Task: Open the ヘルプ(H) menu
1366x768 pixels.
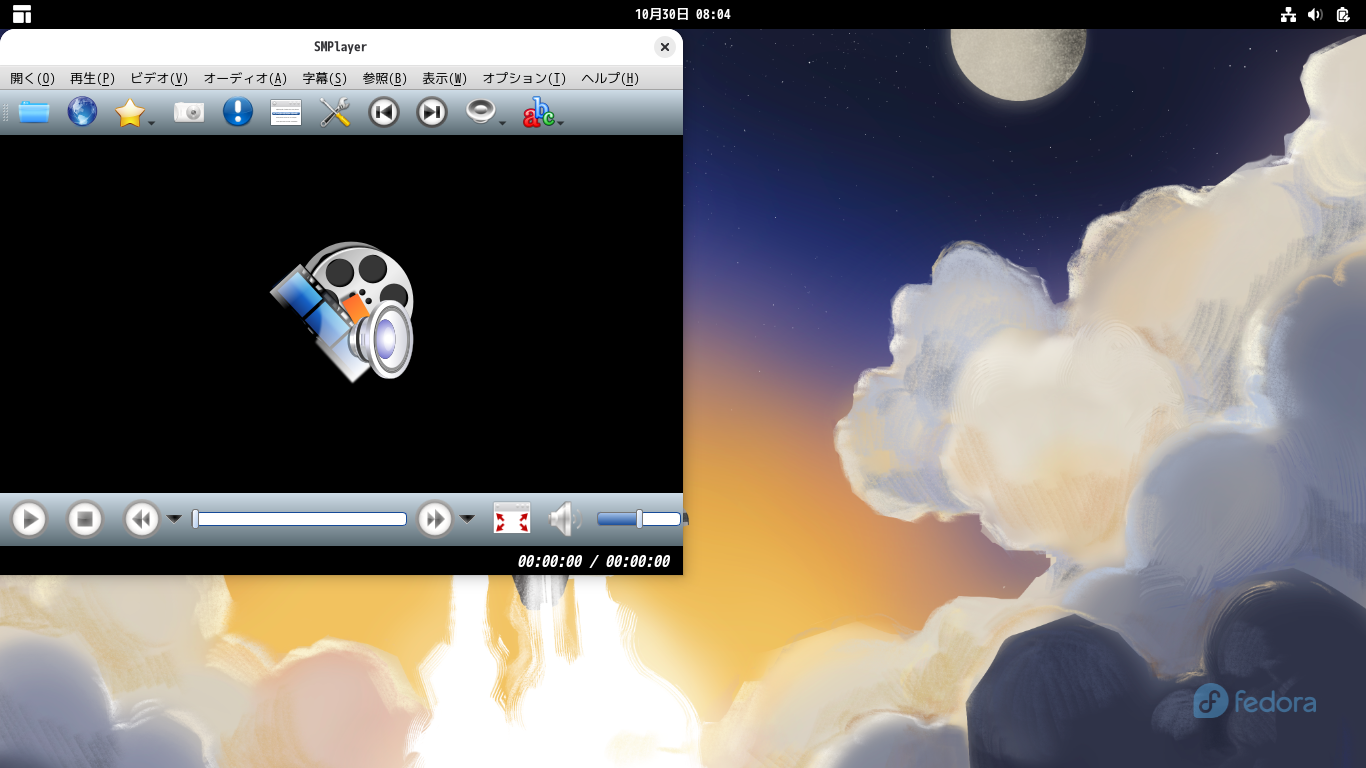Action: (610, 78)
